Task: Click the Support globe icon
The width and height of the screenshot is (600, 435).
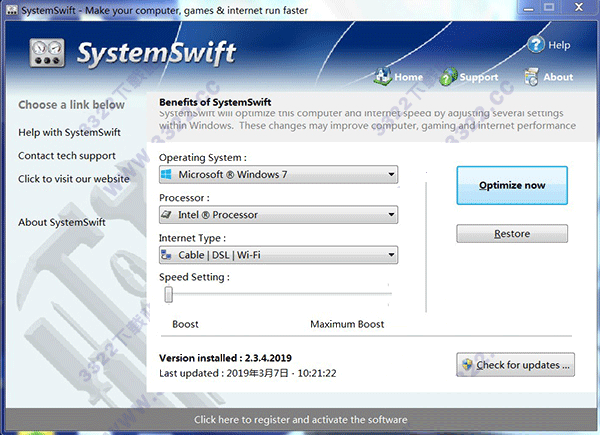Action: tap(448, 76)
